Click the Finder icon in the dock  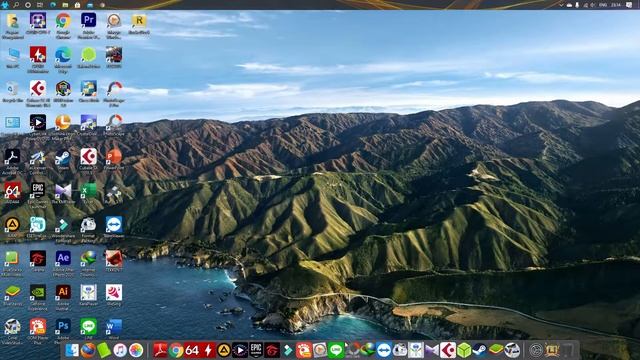pos(72,350)
